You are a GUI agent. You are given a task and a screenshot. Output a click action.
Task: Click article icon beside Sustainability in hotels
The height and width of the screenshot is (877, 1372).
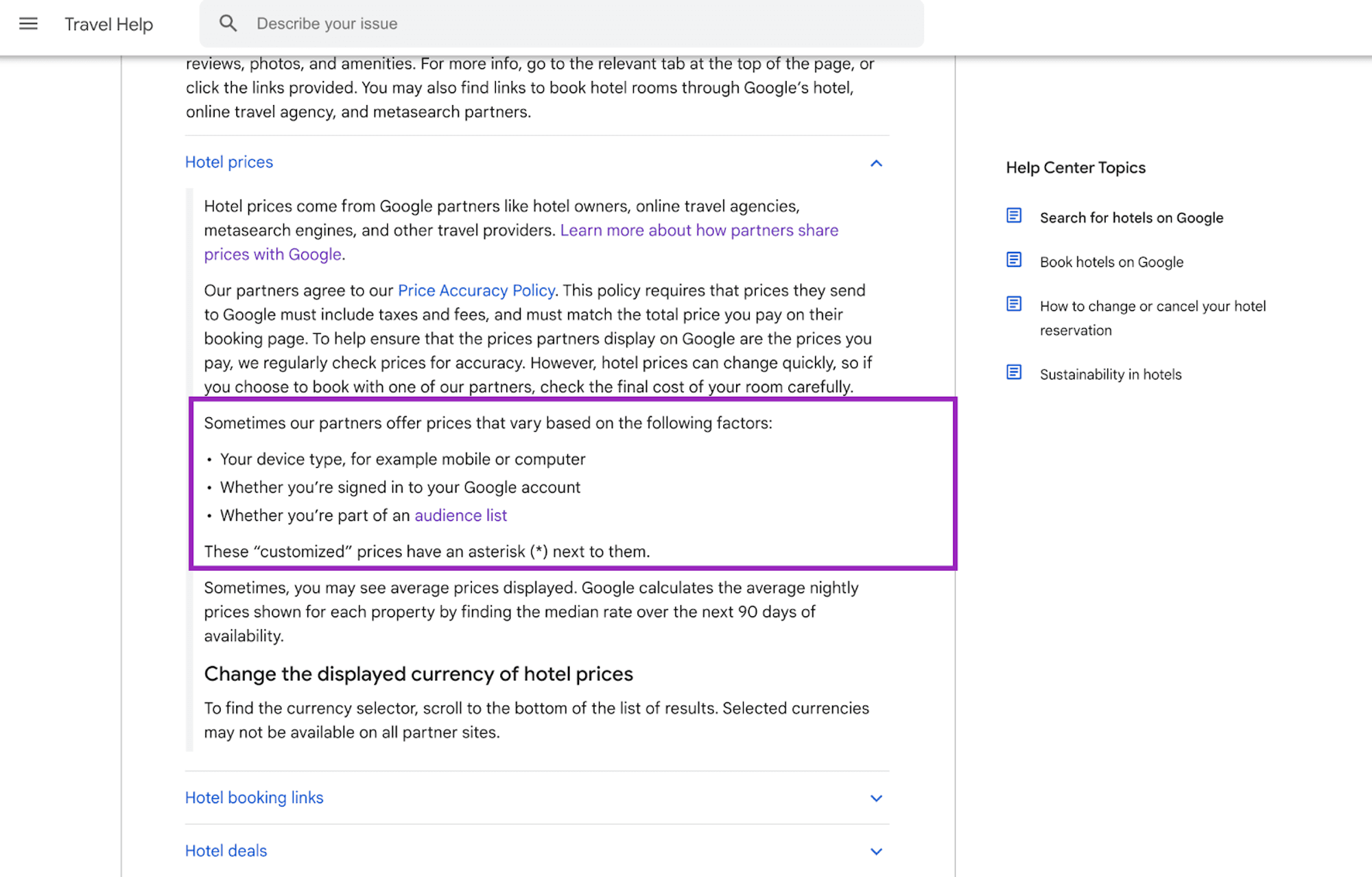(x=1014, y=373)
